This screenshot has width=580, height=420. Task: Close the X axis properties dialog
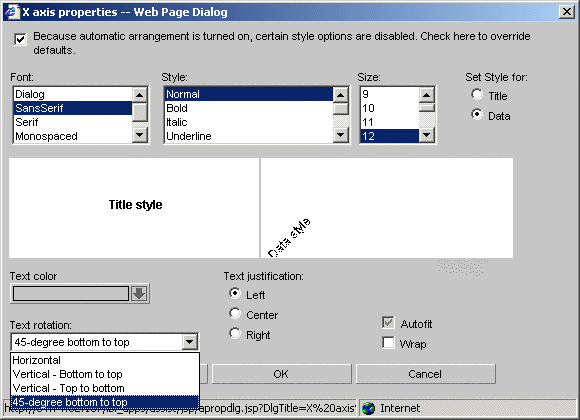coord(567,12)
